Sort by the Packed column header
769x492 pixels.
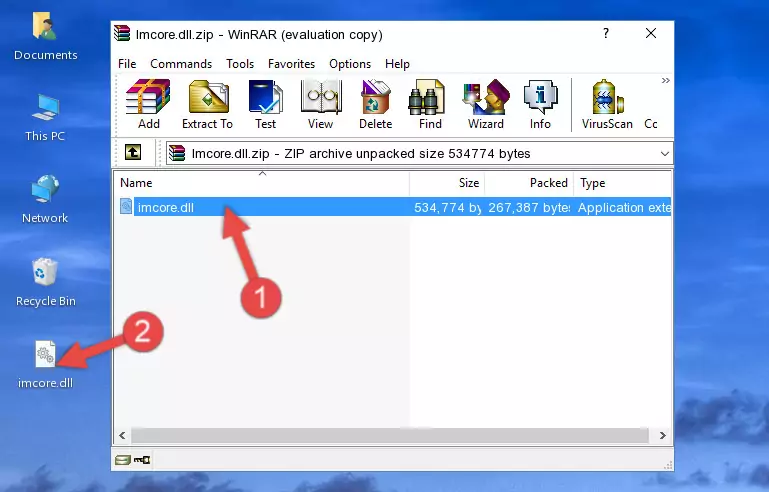click(x=529, y=183)
